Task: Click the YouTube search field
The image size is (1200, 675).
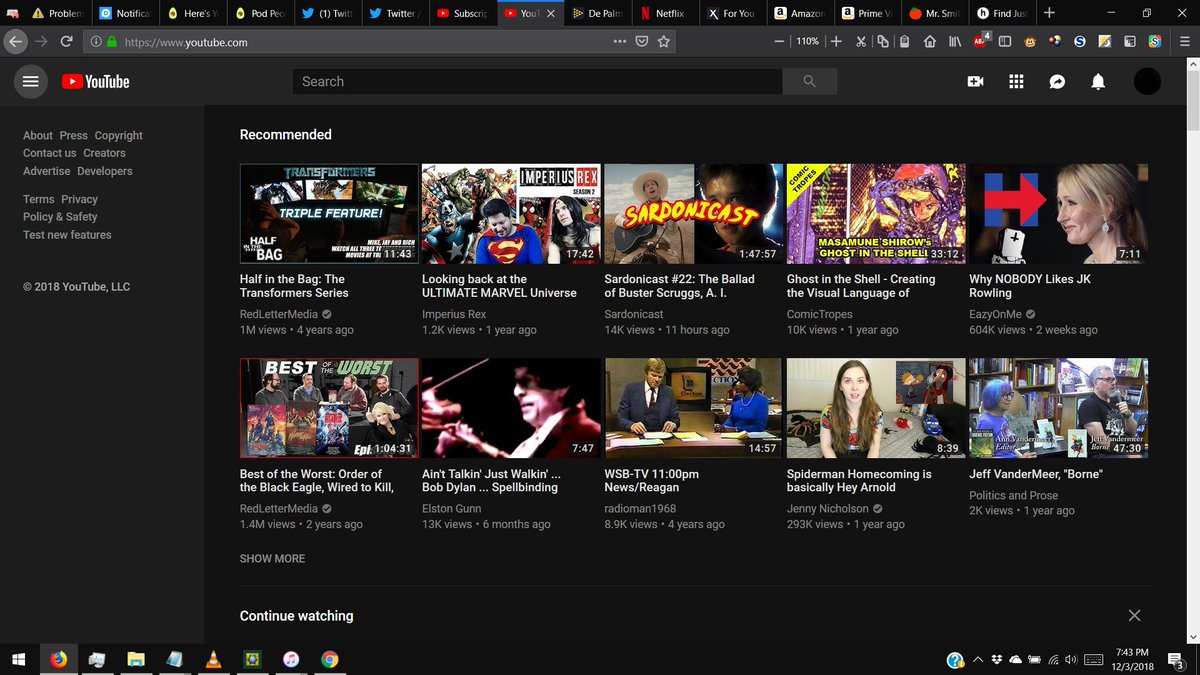Action: click(x=537, y=82)
